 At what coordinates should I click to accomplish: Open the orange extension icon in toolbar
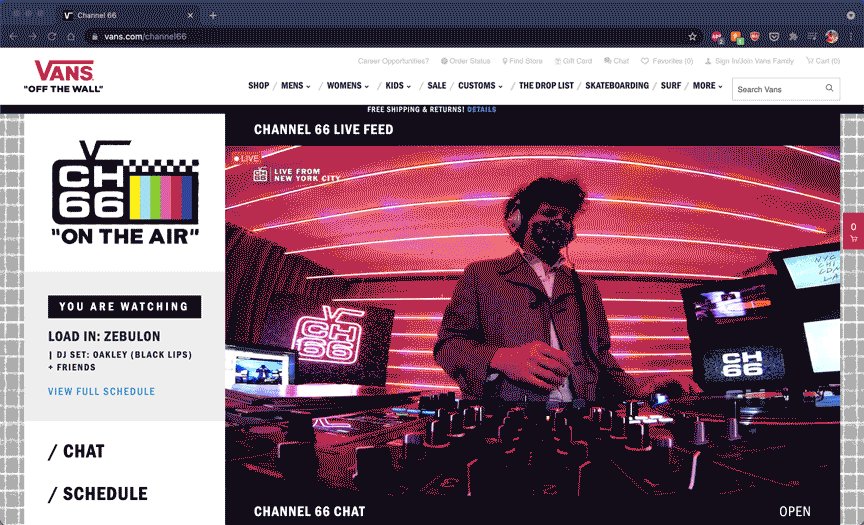point(736,37)
